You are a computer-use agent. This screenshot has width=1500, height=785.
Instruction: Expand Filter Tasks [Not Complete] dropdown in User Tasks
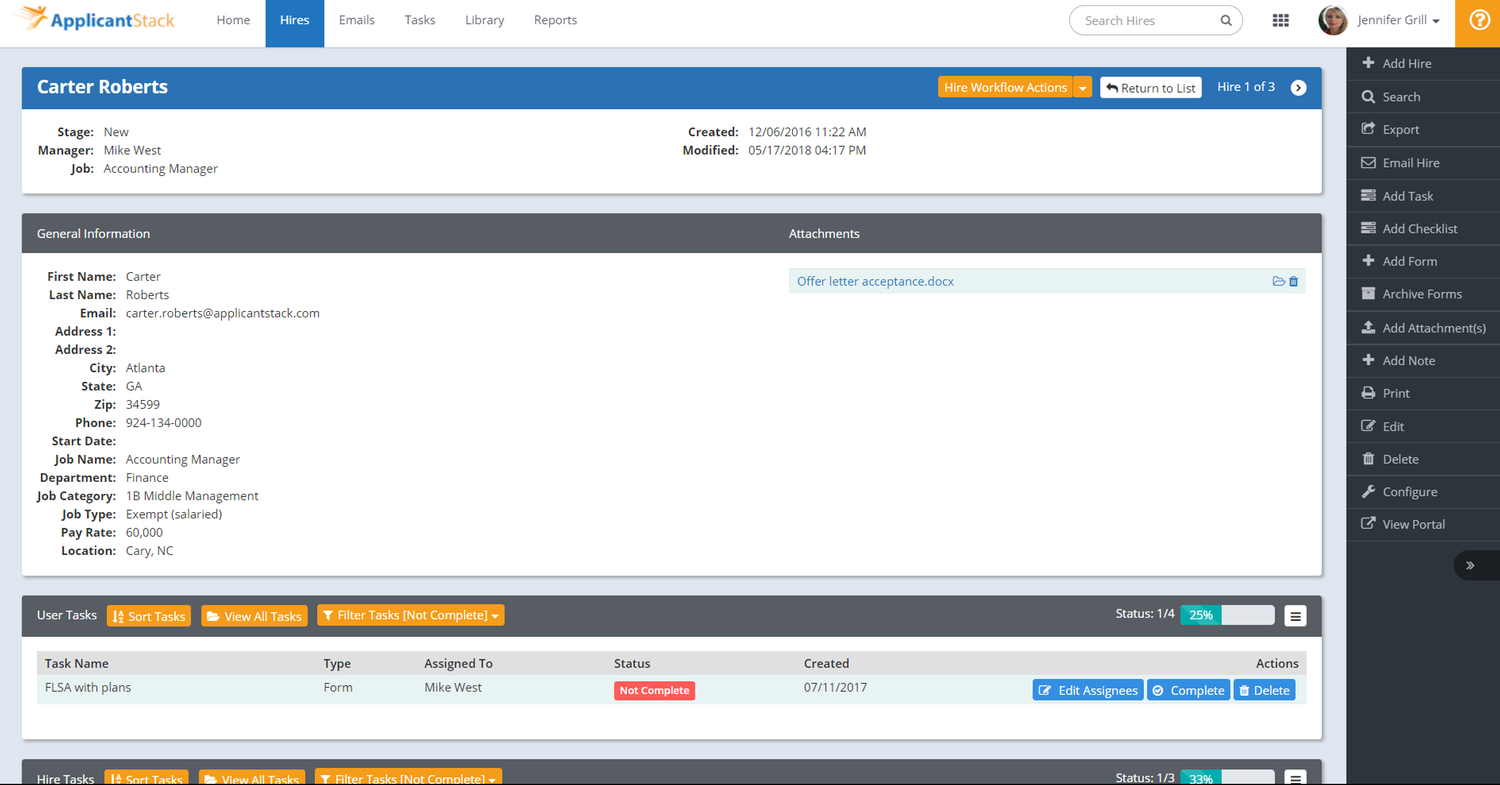tap(410, 615)
